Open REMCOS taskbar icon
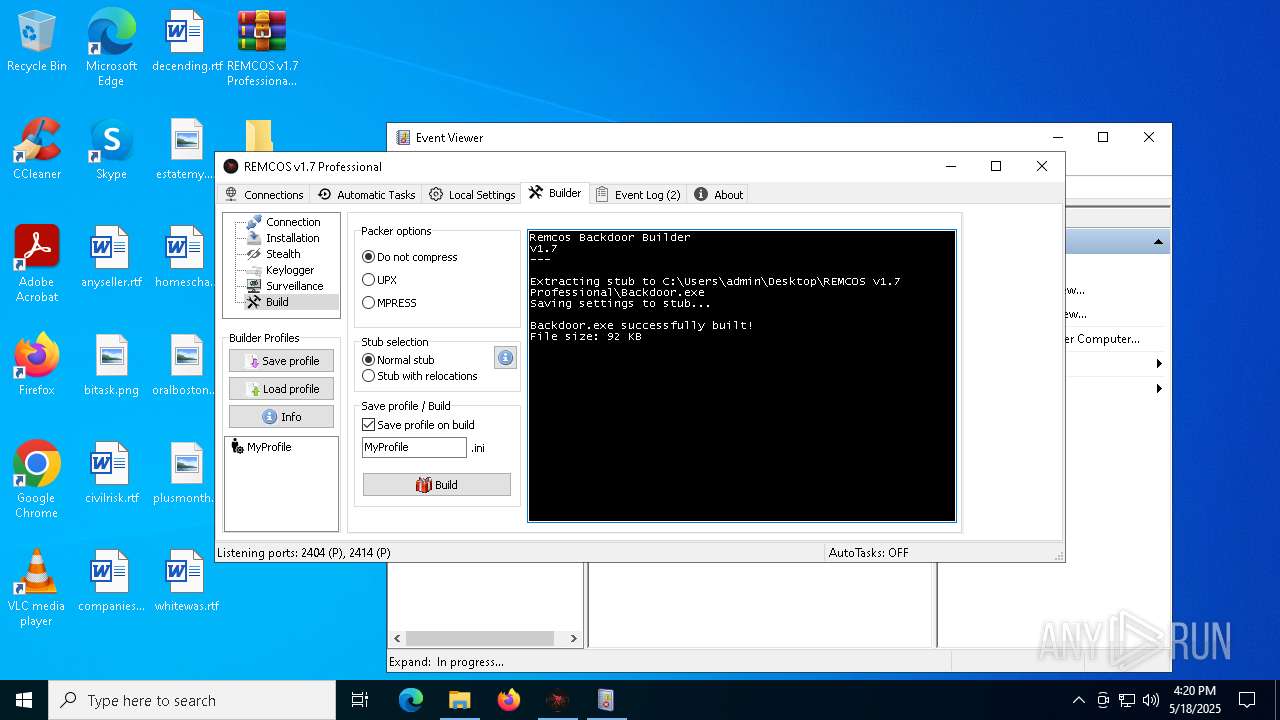Image resolution: width=1280 pixels, height=720 pixels. tap(557, 700)
